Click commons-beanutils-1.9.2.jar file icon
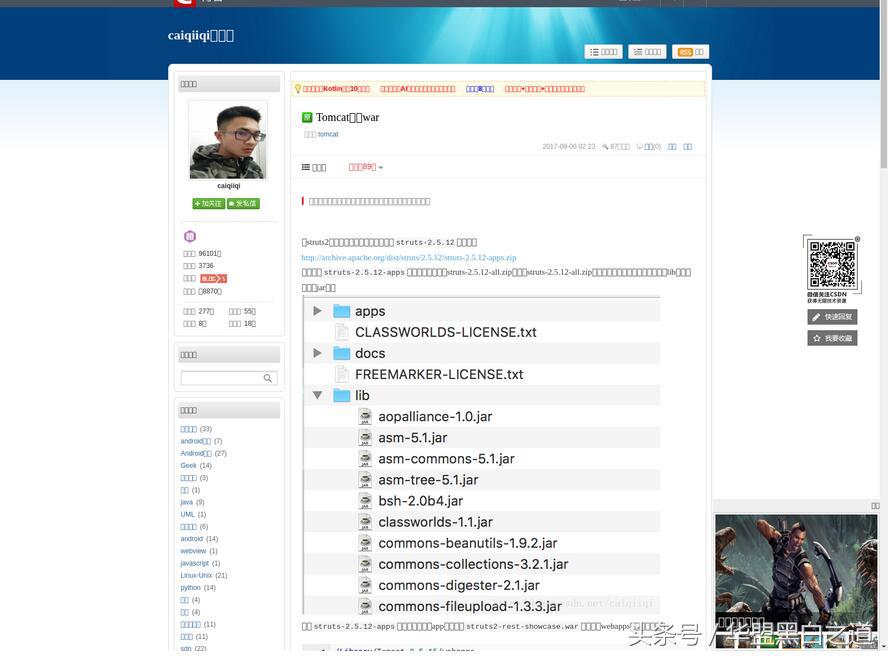889x656 pixels. coord(365,543)
